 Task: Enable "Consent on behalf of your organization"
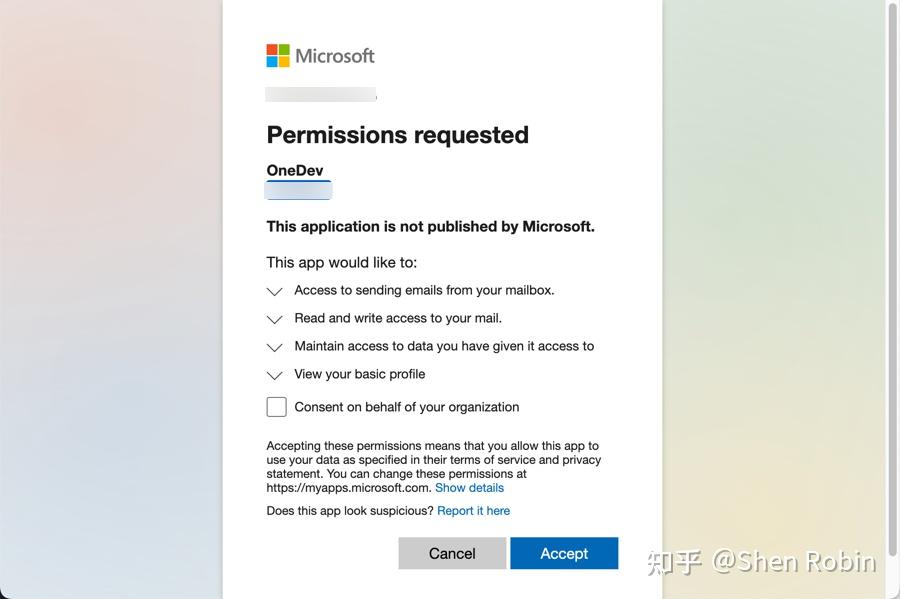tap(276, 406)
